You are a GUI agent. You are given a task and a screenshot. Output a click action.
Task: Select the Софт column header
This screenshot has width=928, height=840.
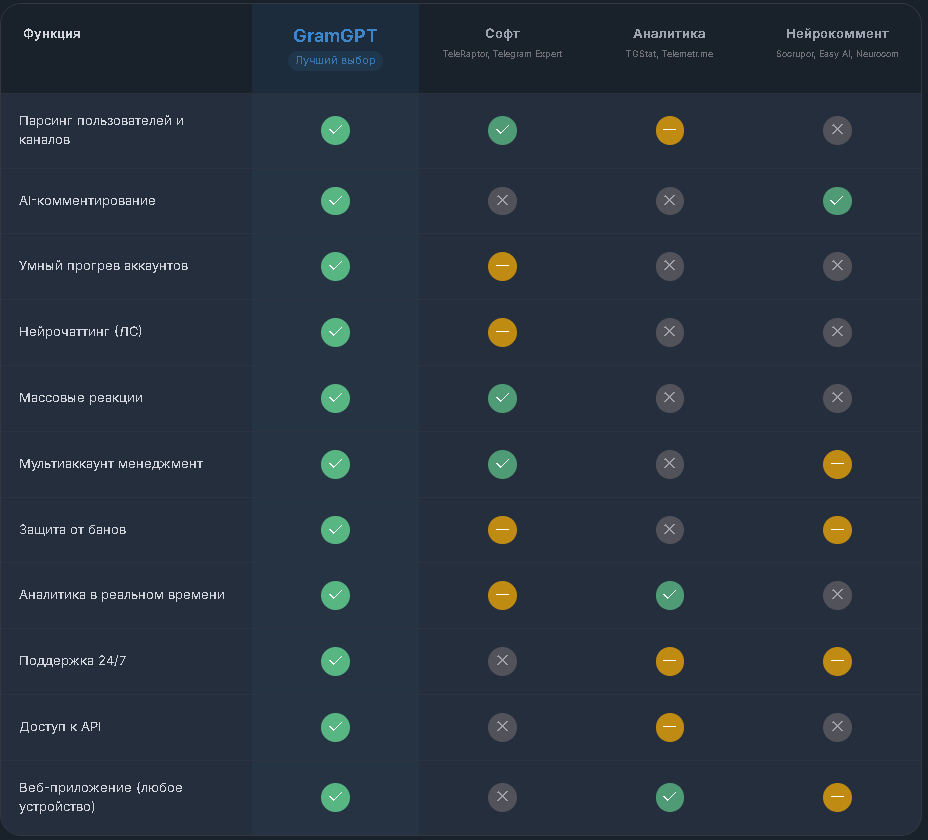(502, 34)
